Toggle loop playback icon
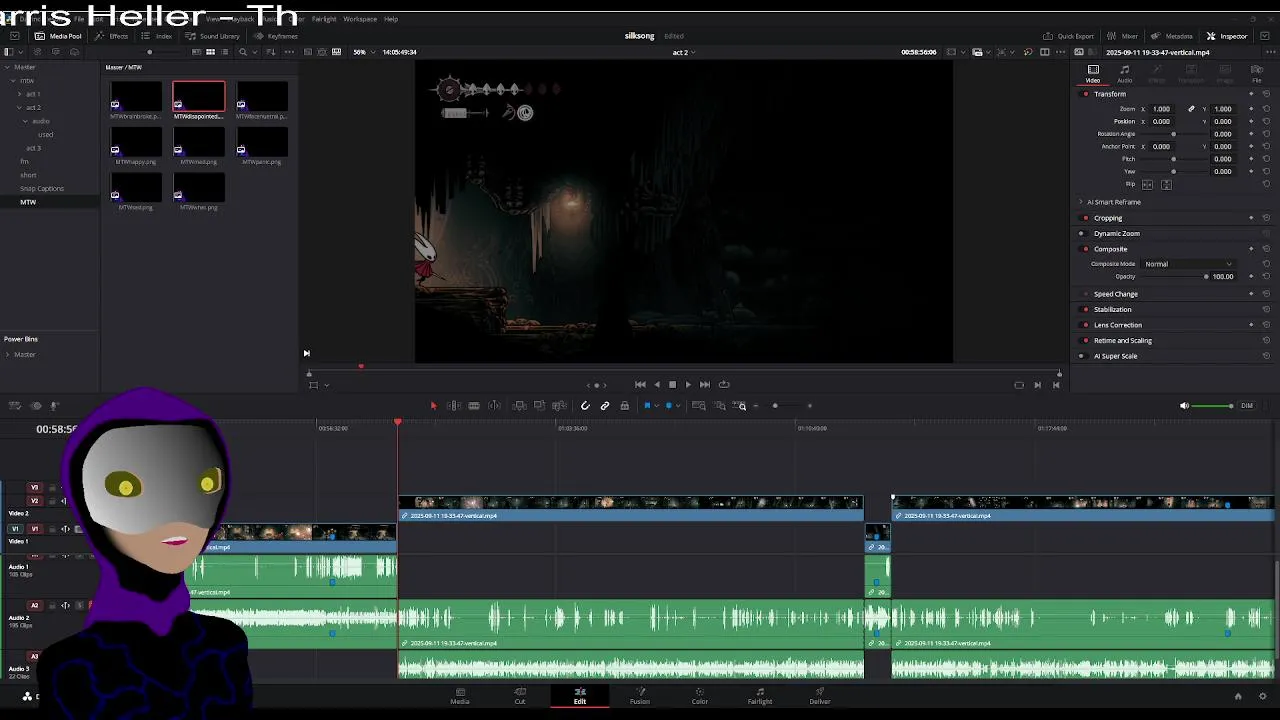 [724, 384]
